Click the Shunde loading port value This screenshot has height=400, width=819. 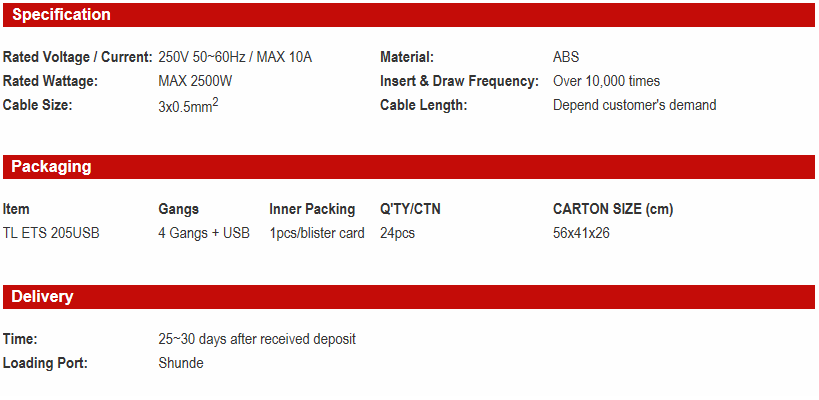coord(181,363)
